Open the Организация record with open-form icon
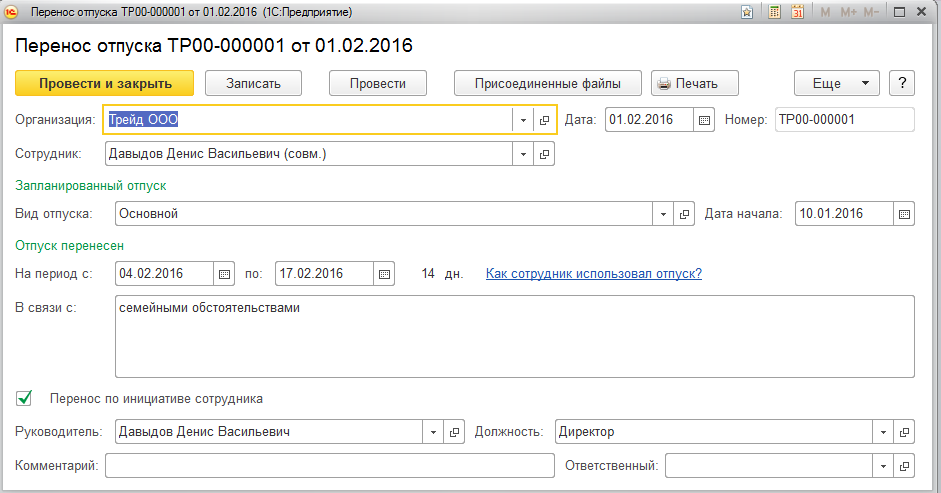Viewport: 941px width, 493px height. pos(544,120)
